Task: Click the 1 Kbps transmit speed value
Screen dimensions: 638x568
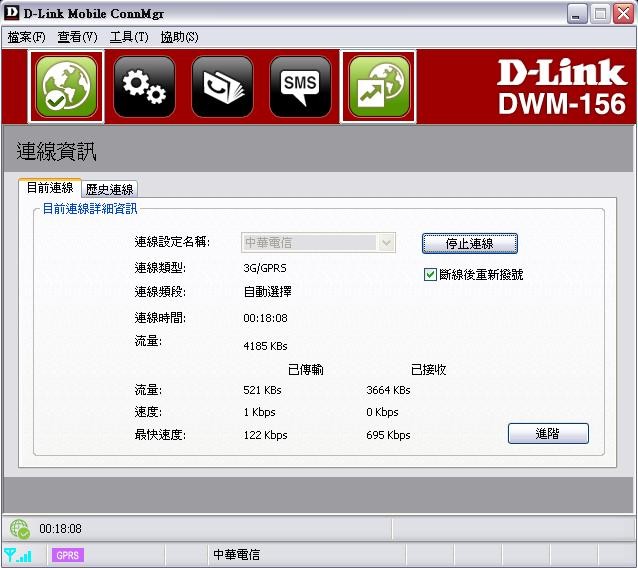Action: [260, 412]
